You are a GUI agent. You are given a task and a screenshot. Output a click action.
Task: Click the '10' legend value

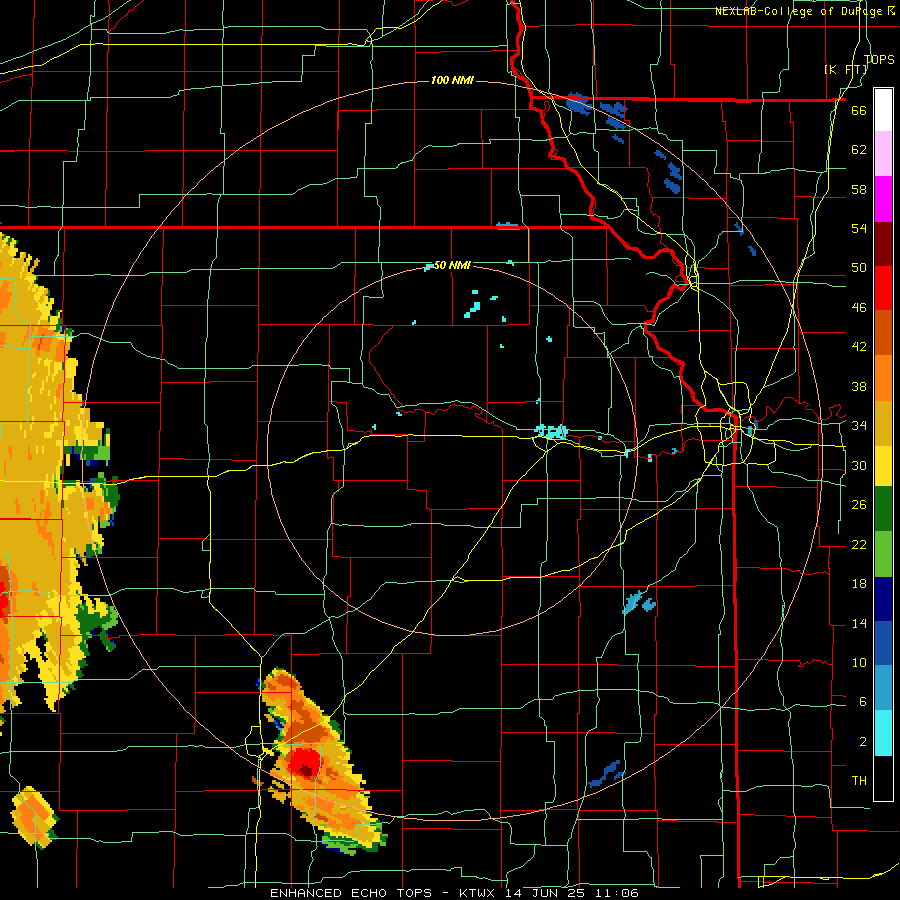tap(859, 662)
